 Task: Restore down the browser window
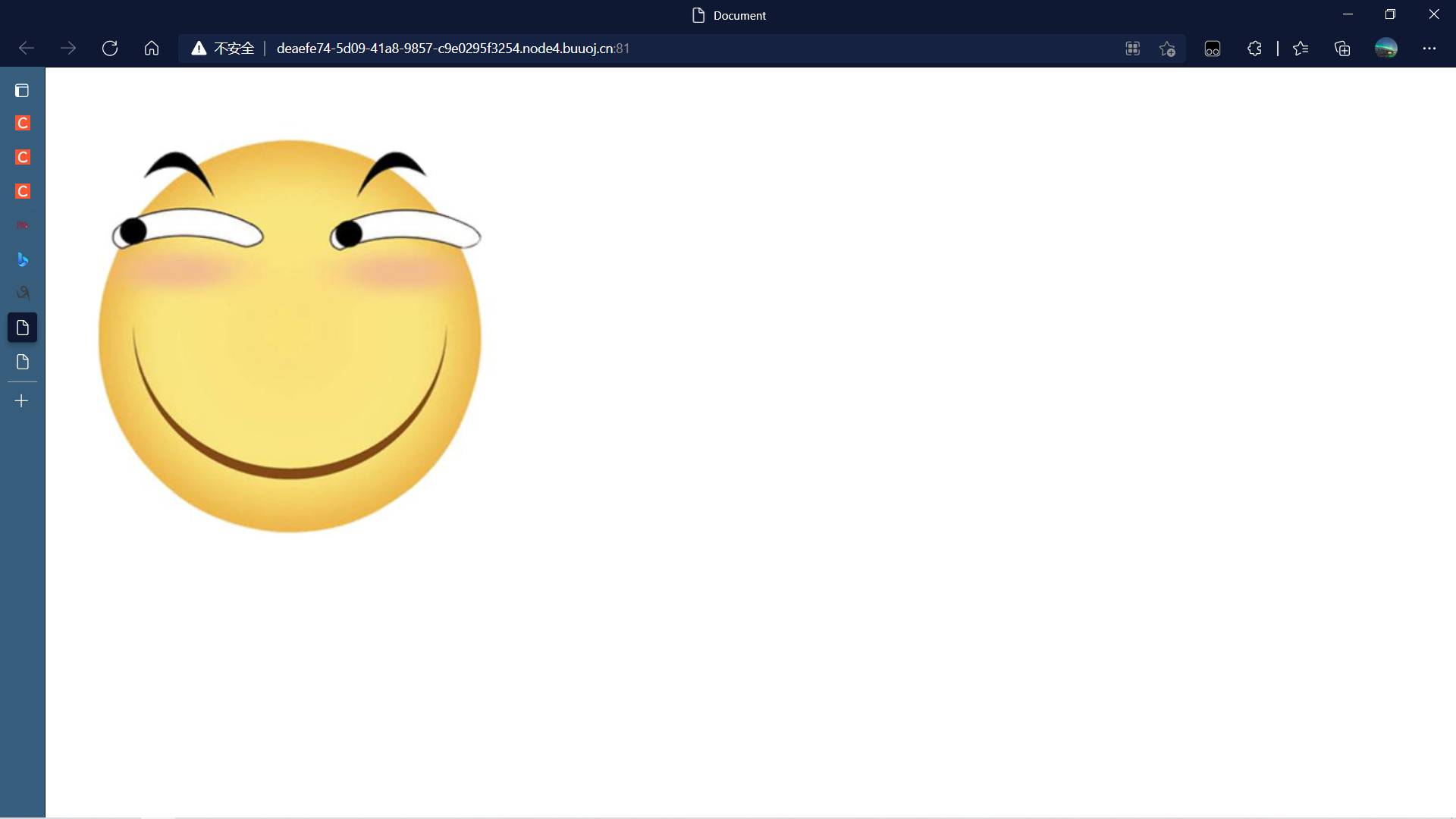(x=1390, y=14)
